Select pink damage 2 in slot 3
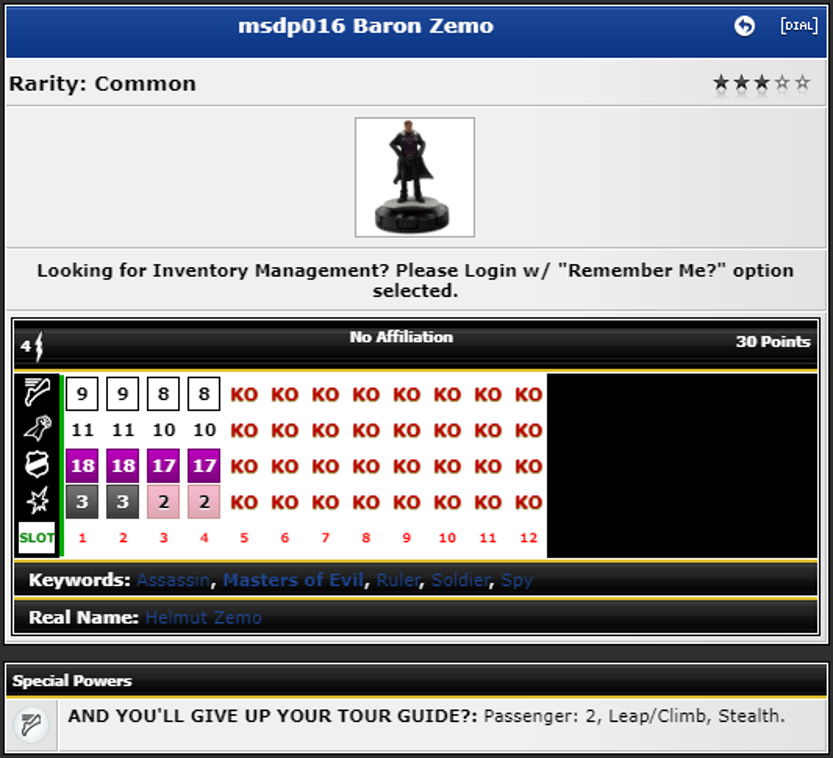Image resolution: width=833 pixels, height=758 pixels. (163, 501)
